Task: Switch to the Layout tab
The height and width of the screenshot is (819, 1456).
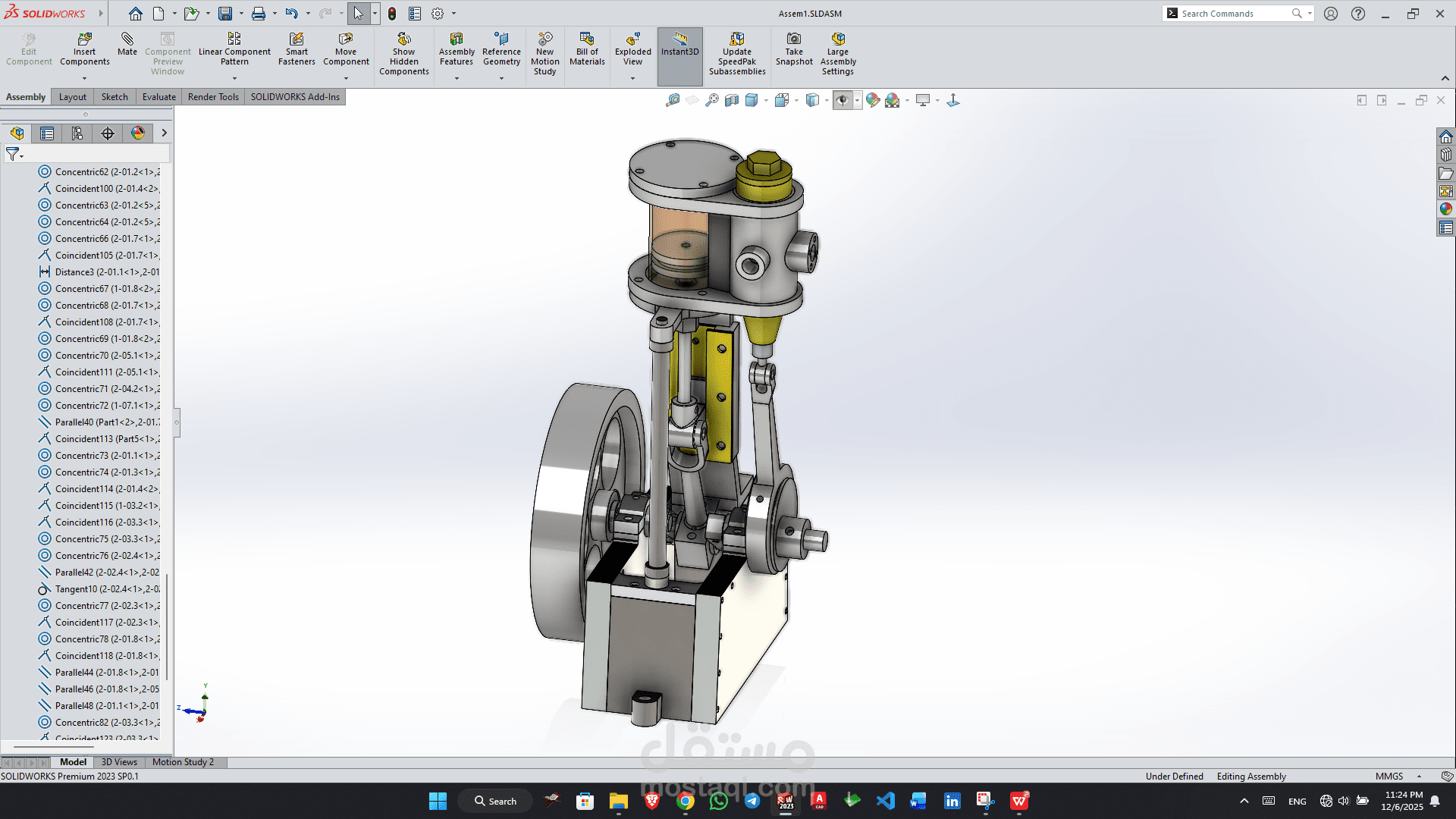Action: click(73, 97)
